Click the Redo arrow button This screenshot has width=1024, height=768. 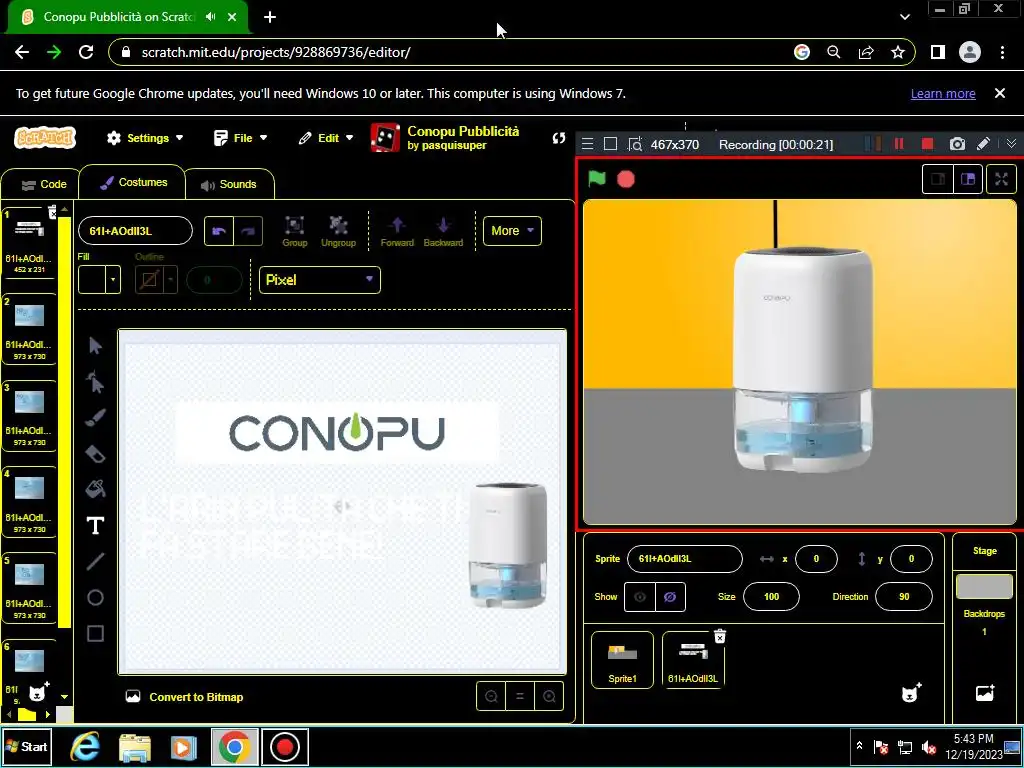[248, 231]
